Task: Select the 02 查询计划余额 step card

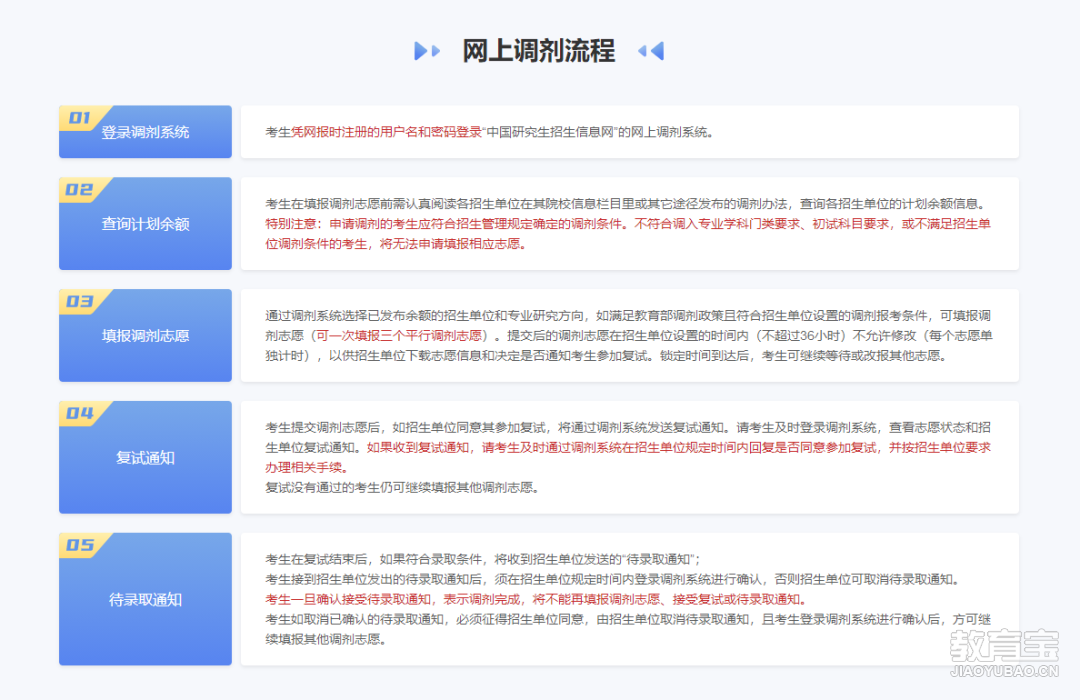Action: [145, 223]
